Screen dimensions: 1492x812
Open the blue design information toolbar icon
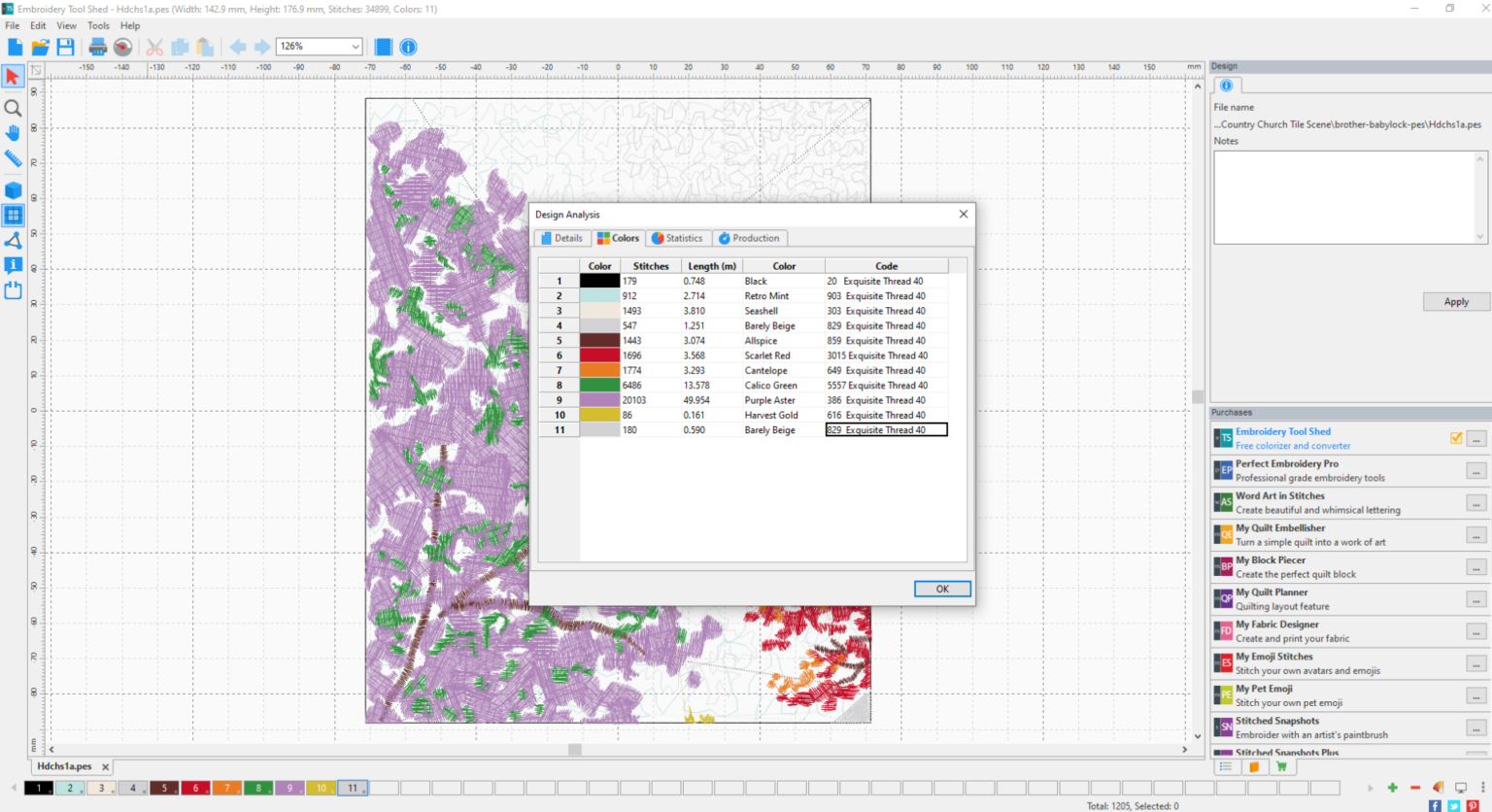[409, 47]
